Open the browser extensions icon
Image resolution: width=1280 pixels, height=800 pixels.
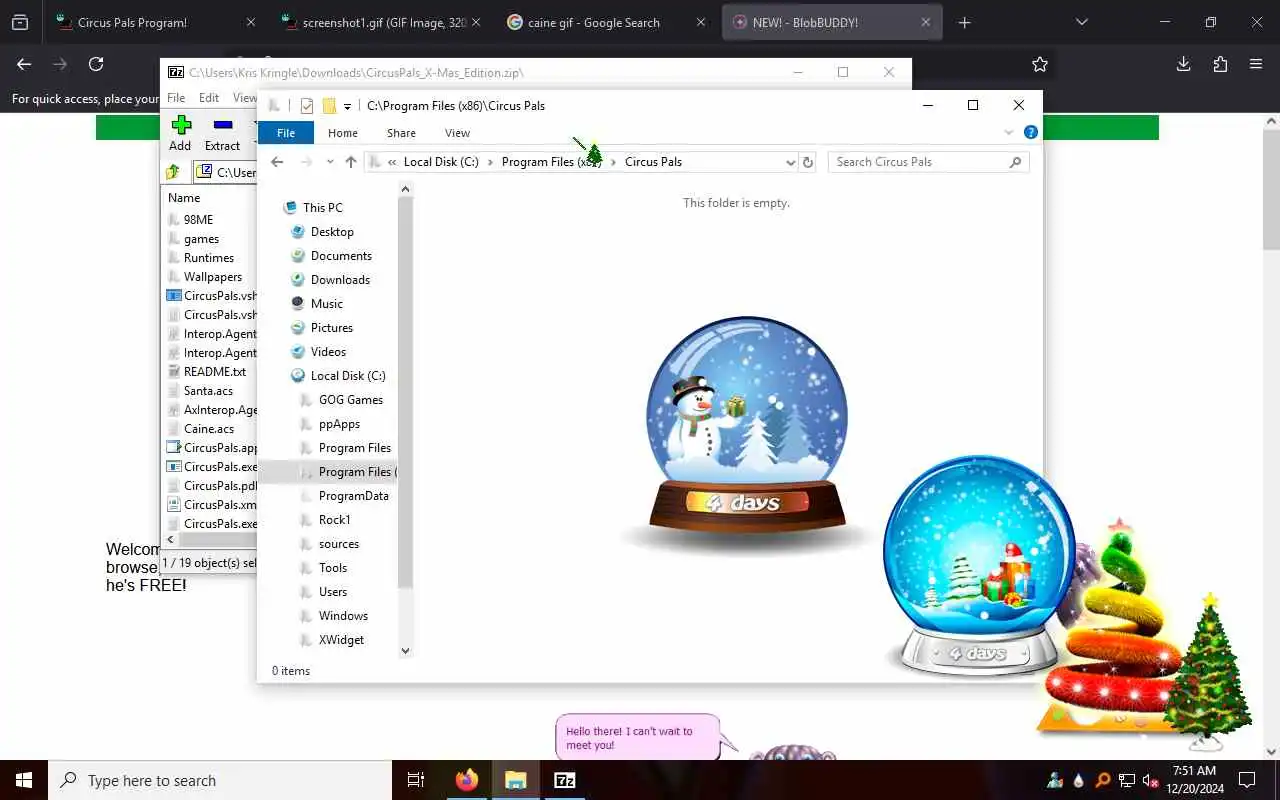[x=1220, y=64]
